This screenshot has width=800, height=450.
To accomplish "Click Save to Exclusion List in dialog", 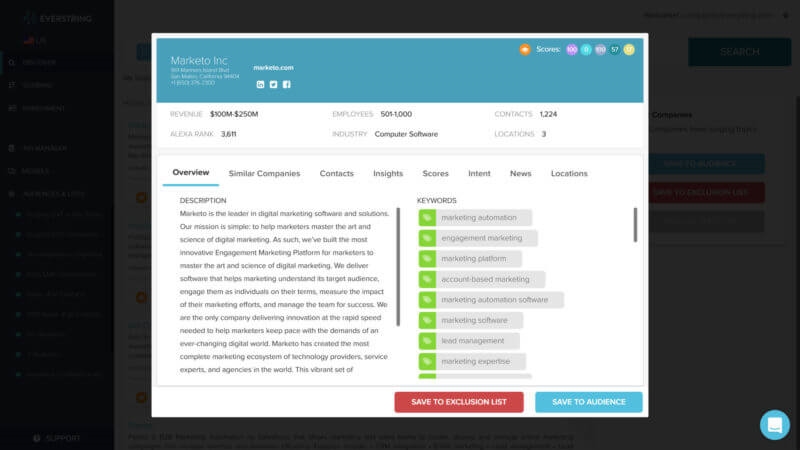I will click(459, 402).
